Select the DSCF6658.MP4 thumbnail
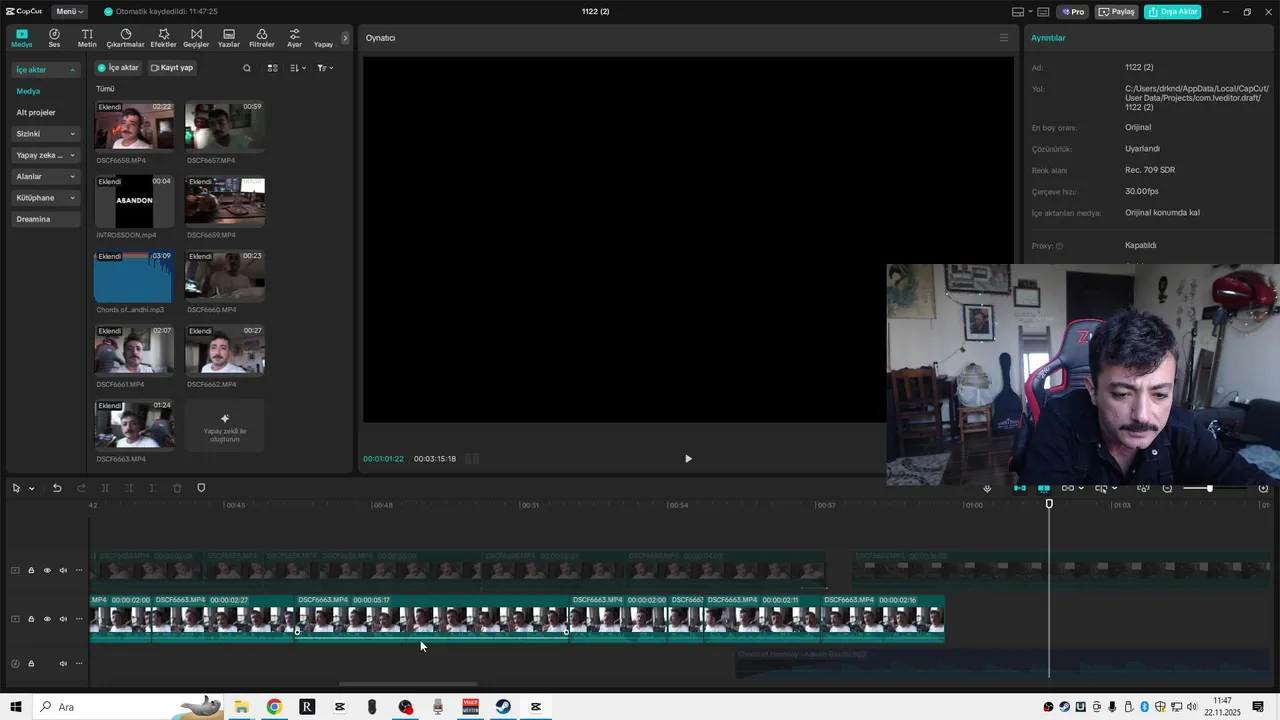Screen dimensions: 1280x720 click(x=134, y=126)
